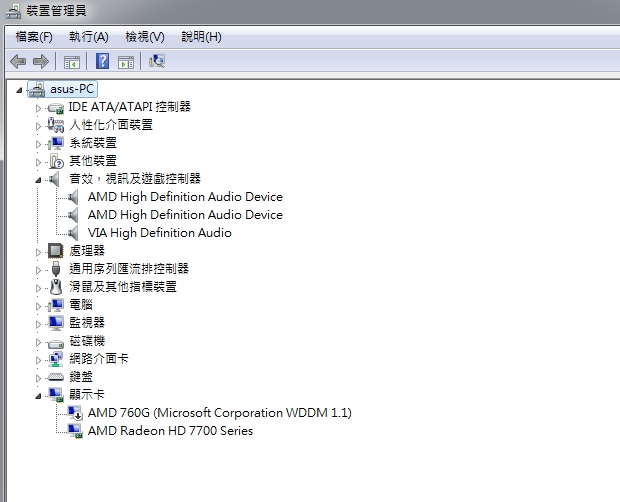Expand 網路介面卡 node
Screen dimensions: 620x502
pos(38,360)
